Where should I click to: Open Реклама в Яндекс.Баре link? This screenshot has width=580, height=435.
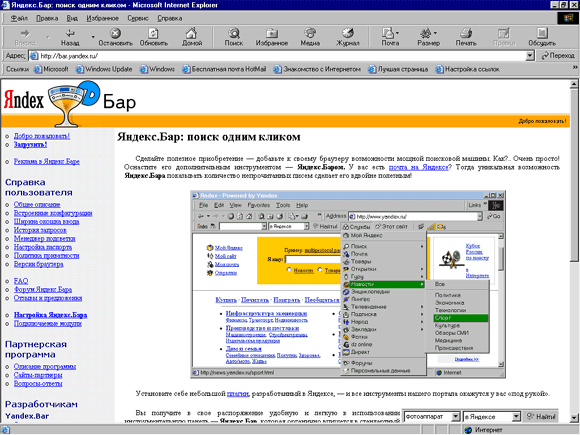pyautogui.click(x=47, y=162)
